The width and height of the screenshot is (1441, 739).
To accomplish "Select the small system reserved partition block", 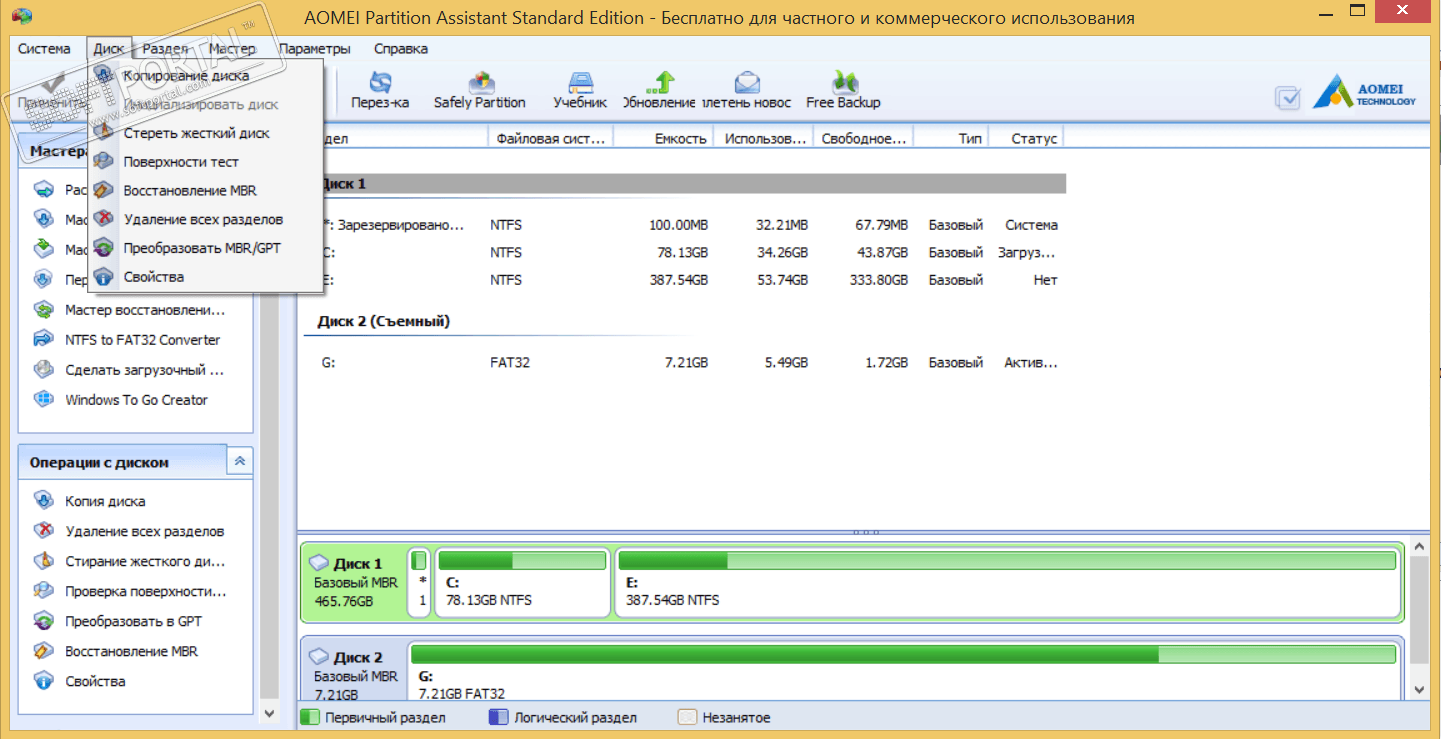I will [420, 581].
